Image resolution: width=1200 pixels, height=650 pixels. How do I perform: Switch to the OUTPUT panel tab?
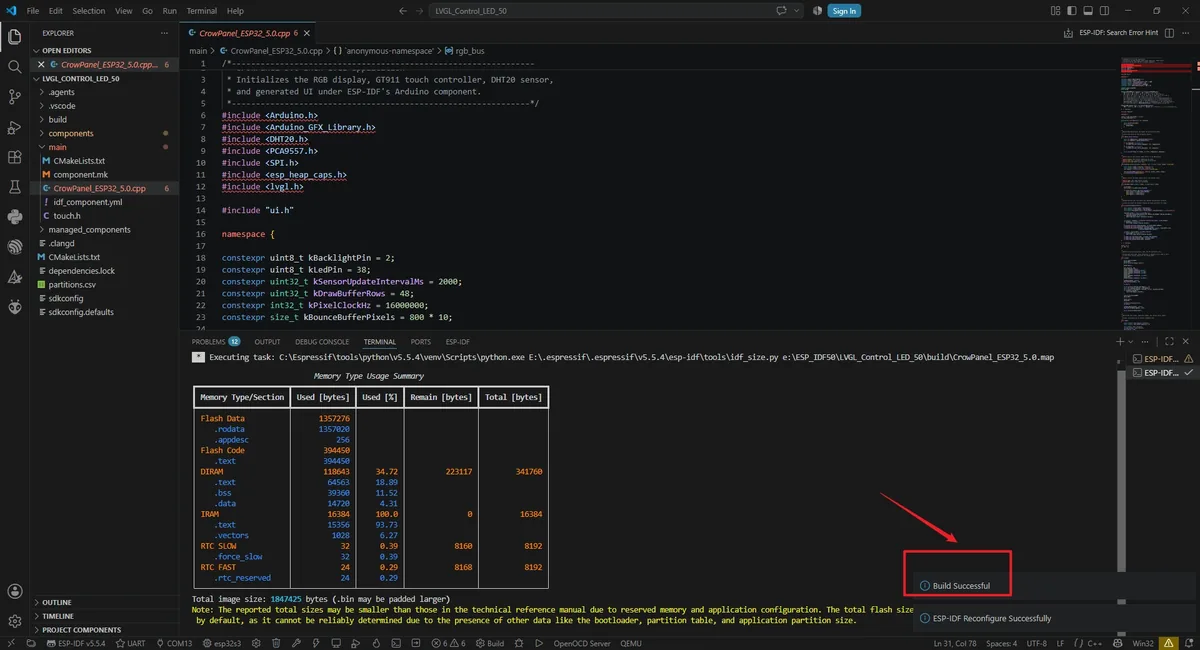(267, 342)
